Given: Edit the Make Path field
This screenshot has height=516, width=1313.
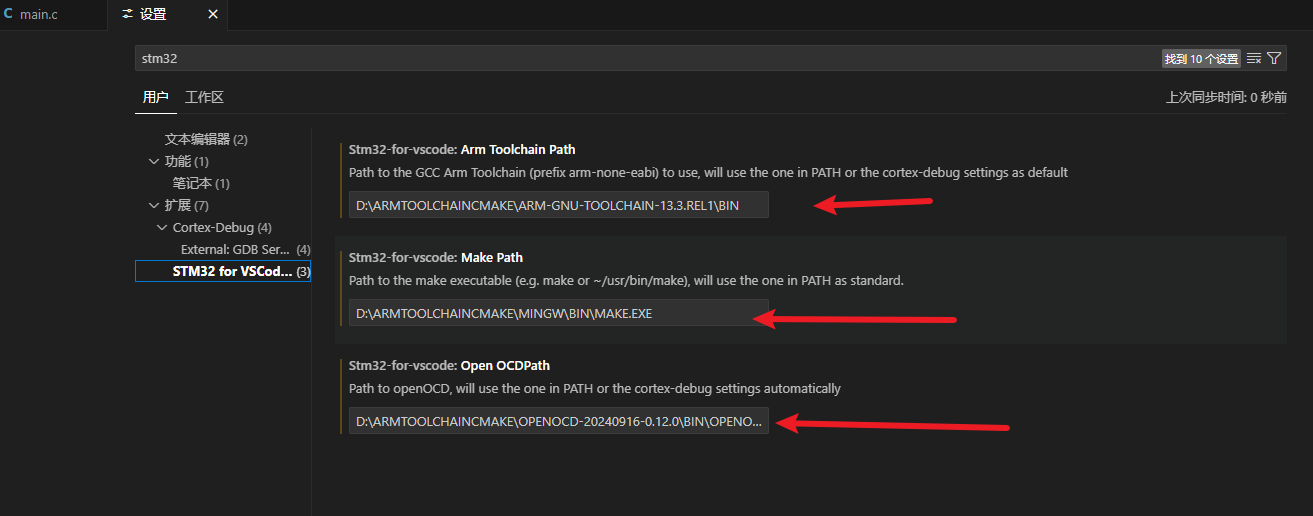Looking at the screenshot, I should [x=559, y=313].
